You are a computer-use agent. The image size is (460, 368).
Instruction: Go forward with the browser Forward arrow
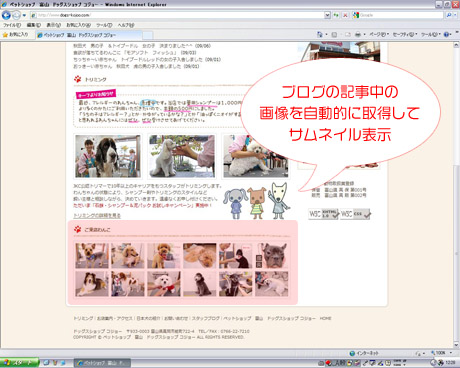point(16,15)
